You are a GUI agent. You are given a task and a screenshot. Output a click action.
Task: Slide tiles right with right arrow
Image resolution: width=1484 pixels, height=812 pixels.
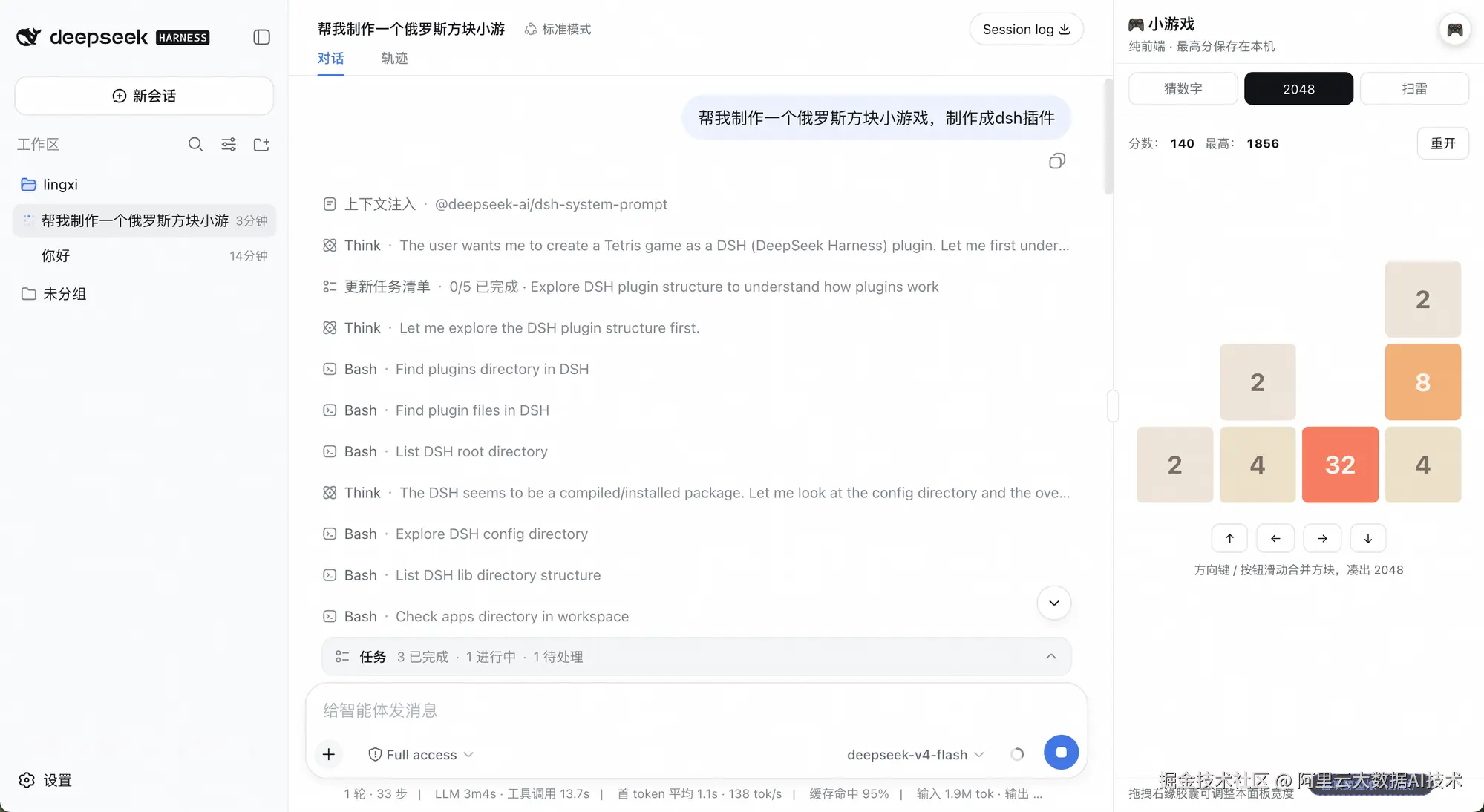pos(1322,538)
